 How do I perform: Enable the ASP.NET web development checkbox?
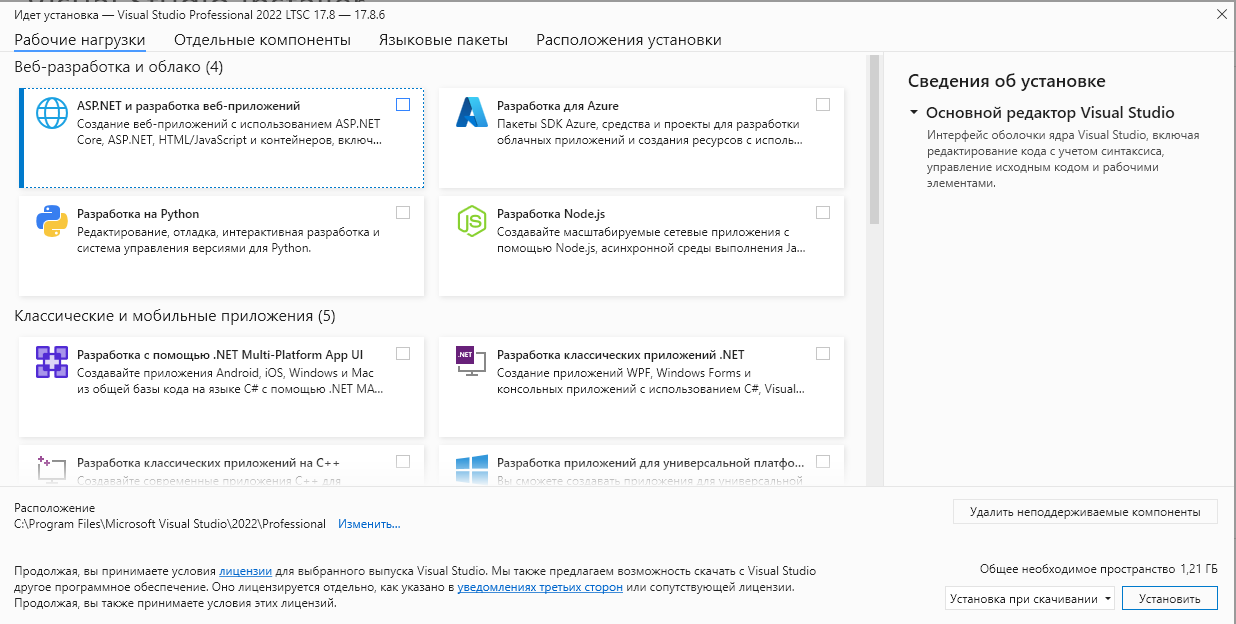403,104
